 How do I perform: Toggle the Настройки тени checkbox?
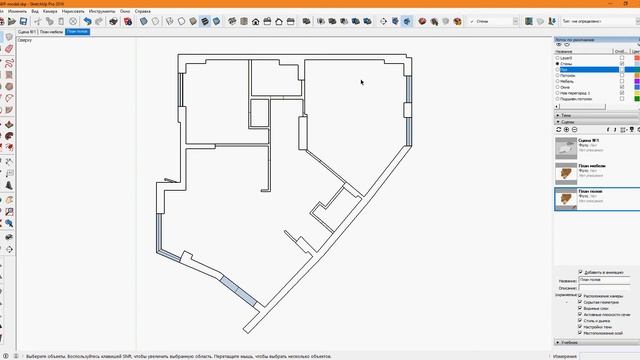pos(580,327)
